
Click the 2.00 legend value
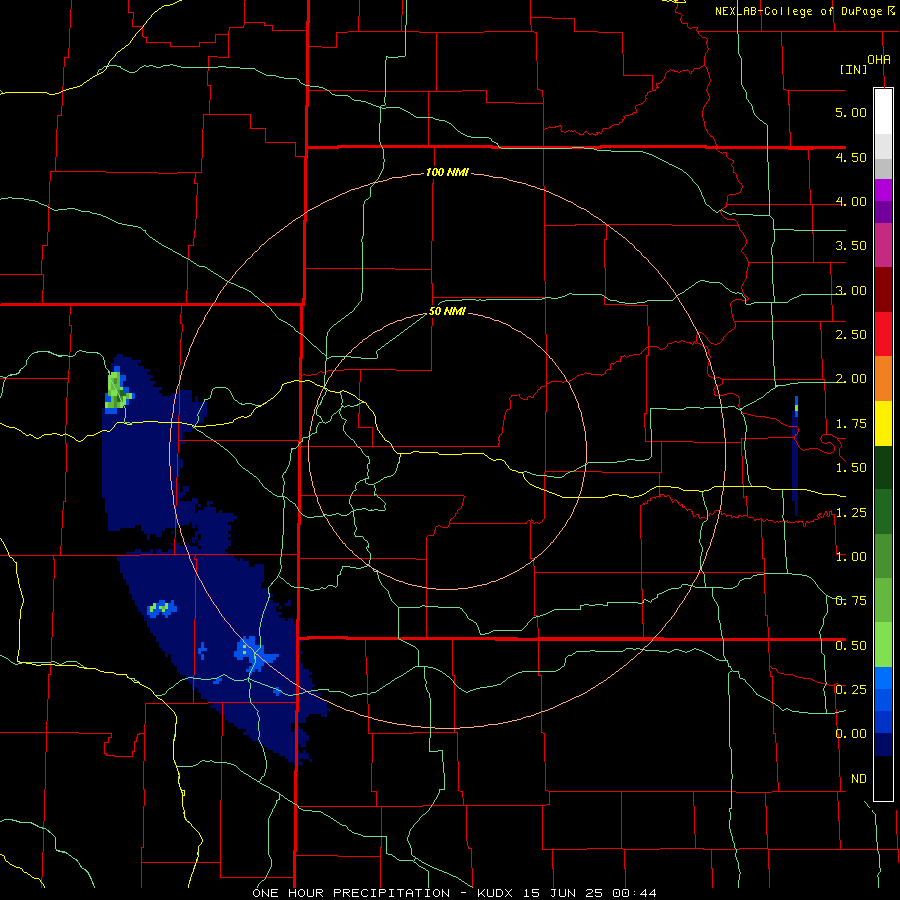851,379
